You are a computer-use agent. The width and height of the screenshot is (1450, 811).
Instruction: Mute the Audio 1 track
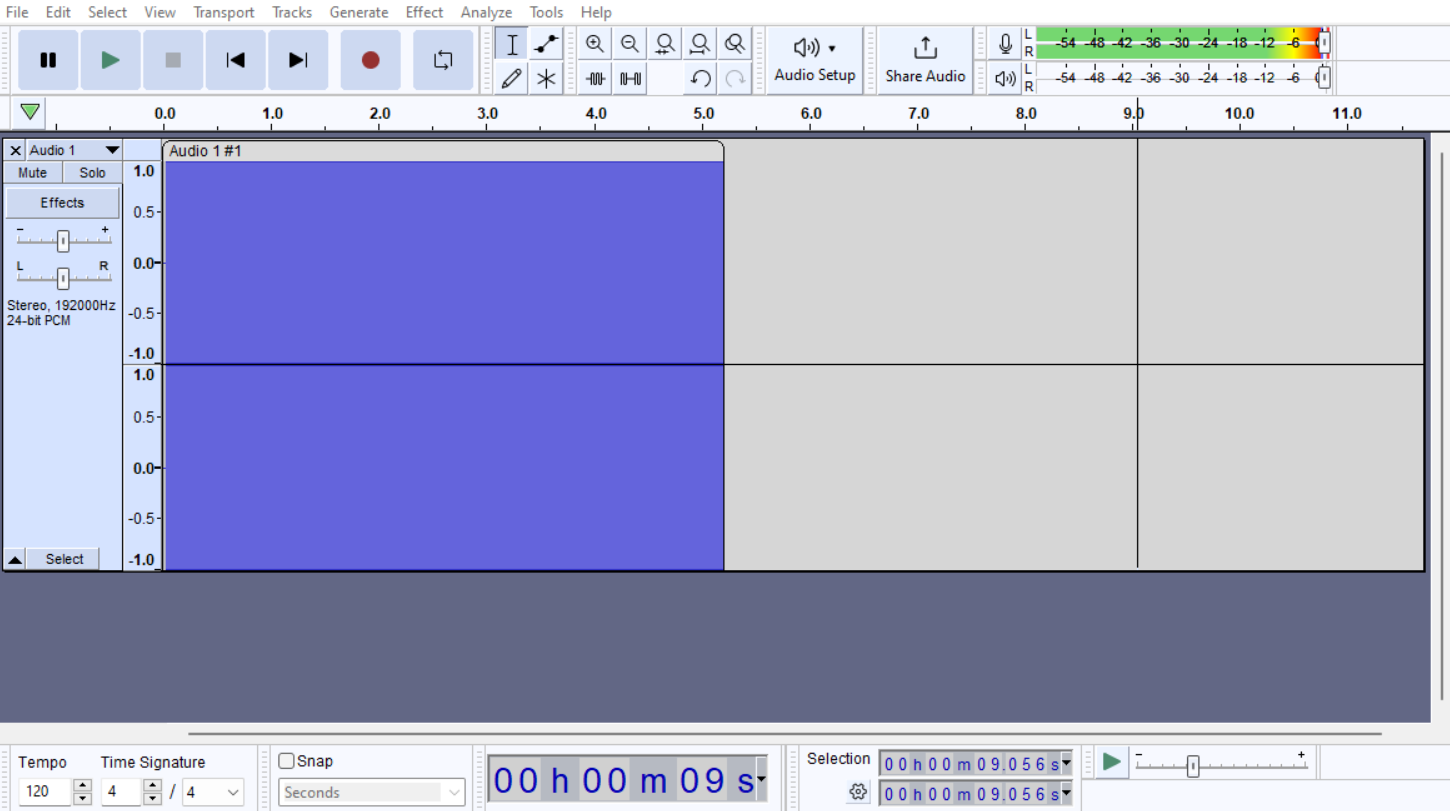coord(32,173)
